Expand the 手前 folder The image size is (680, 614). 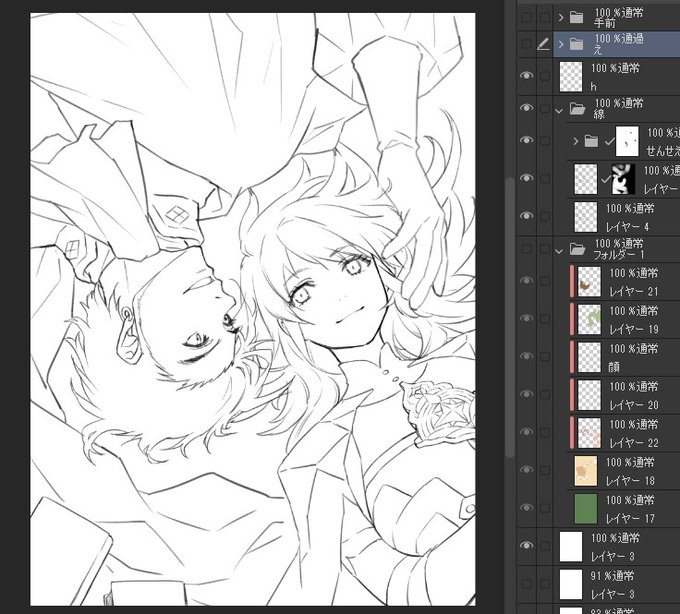click(561, 17)
